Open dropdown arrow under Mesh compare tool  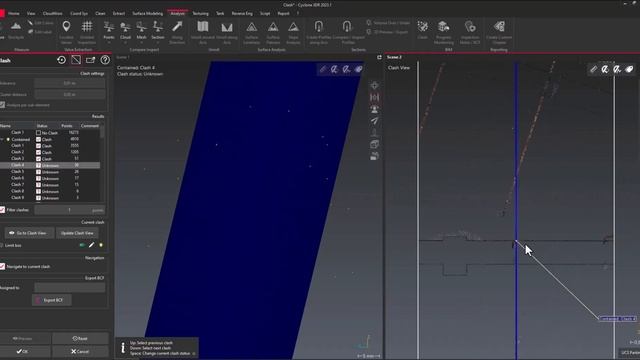tap(141, 42)
